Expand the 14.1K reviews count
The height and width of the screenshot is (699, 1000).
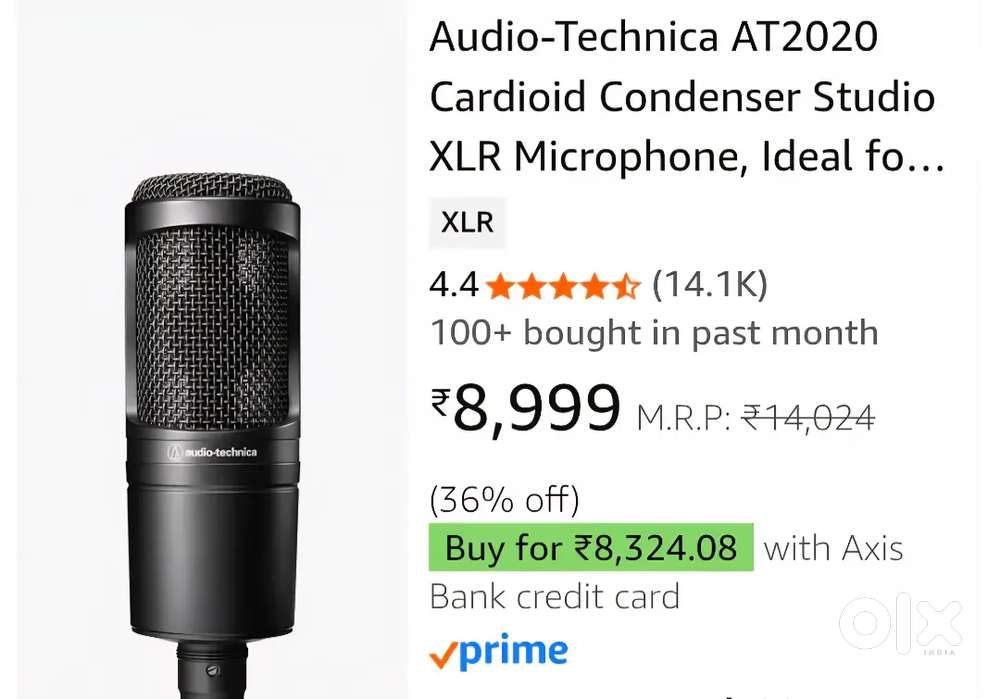coord(710,285)
